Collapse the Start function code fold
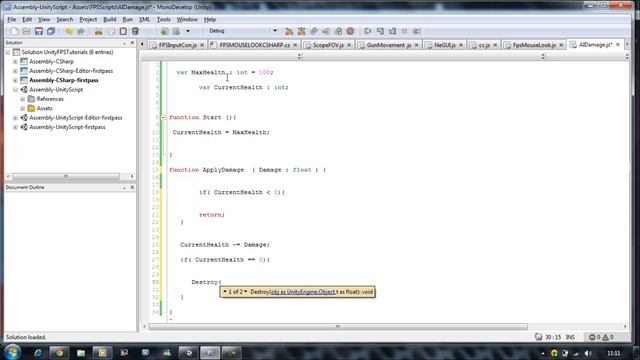This screenshot has width=640, height=360. pyautogui.click(x=163, y=118)
